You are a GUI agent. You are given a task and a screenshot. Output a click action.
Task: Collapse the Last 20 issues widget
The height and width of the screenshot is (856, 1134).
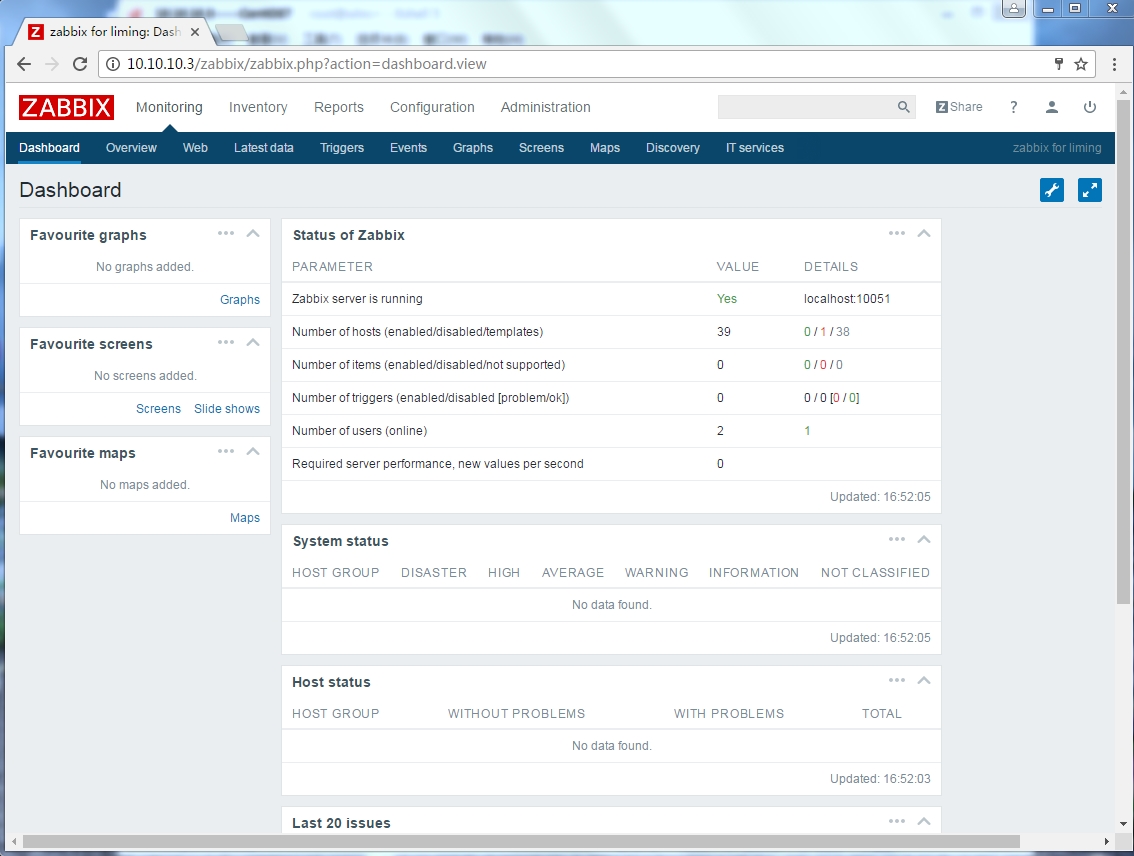pyautogui.click(x=924, y=822)
